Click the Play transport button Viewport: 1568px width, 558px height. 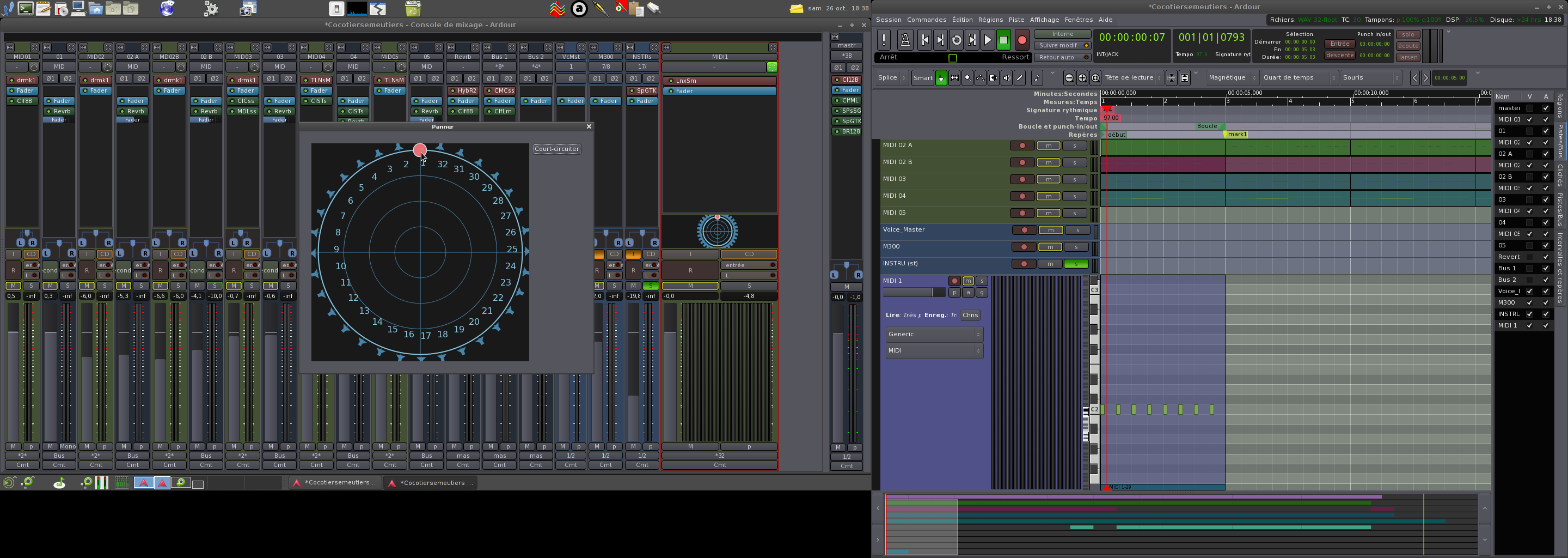point(988,40)
